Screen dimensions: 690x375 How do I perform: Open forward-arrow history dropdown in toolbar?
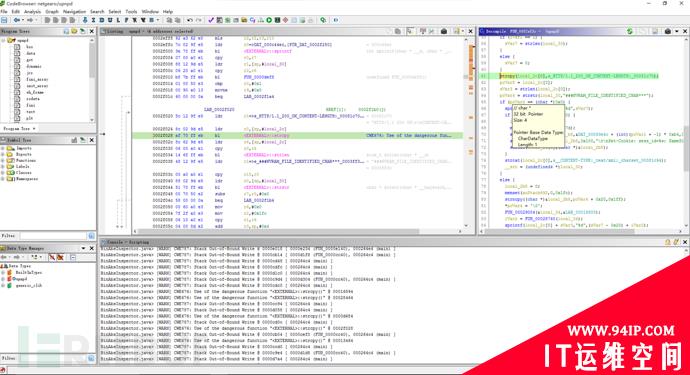[37, 20]
